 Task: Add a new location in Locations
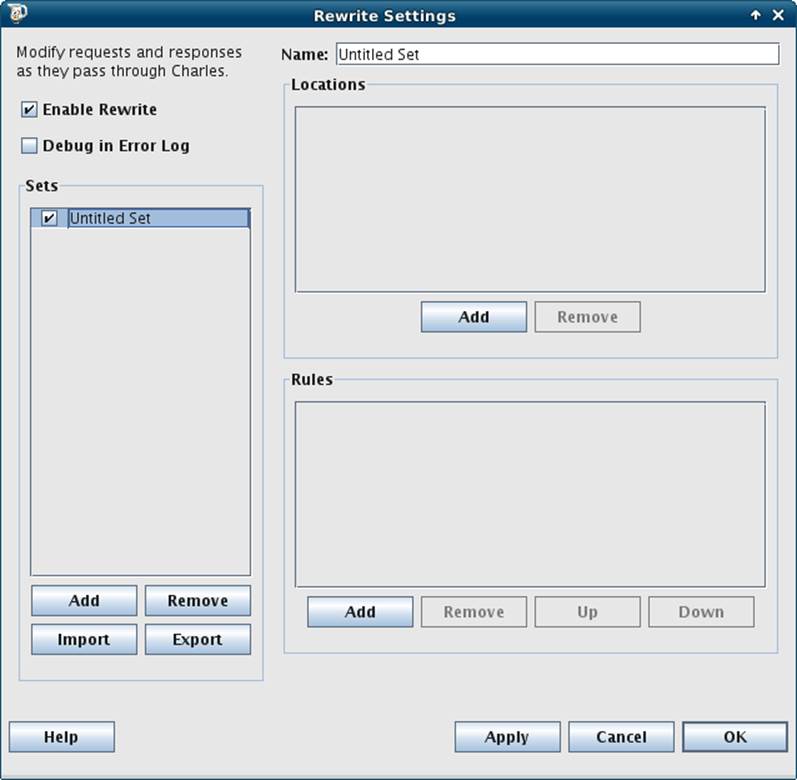click(x=474, y=317)
